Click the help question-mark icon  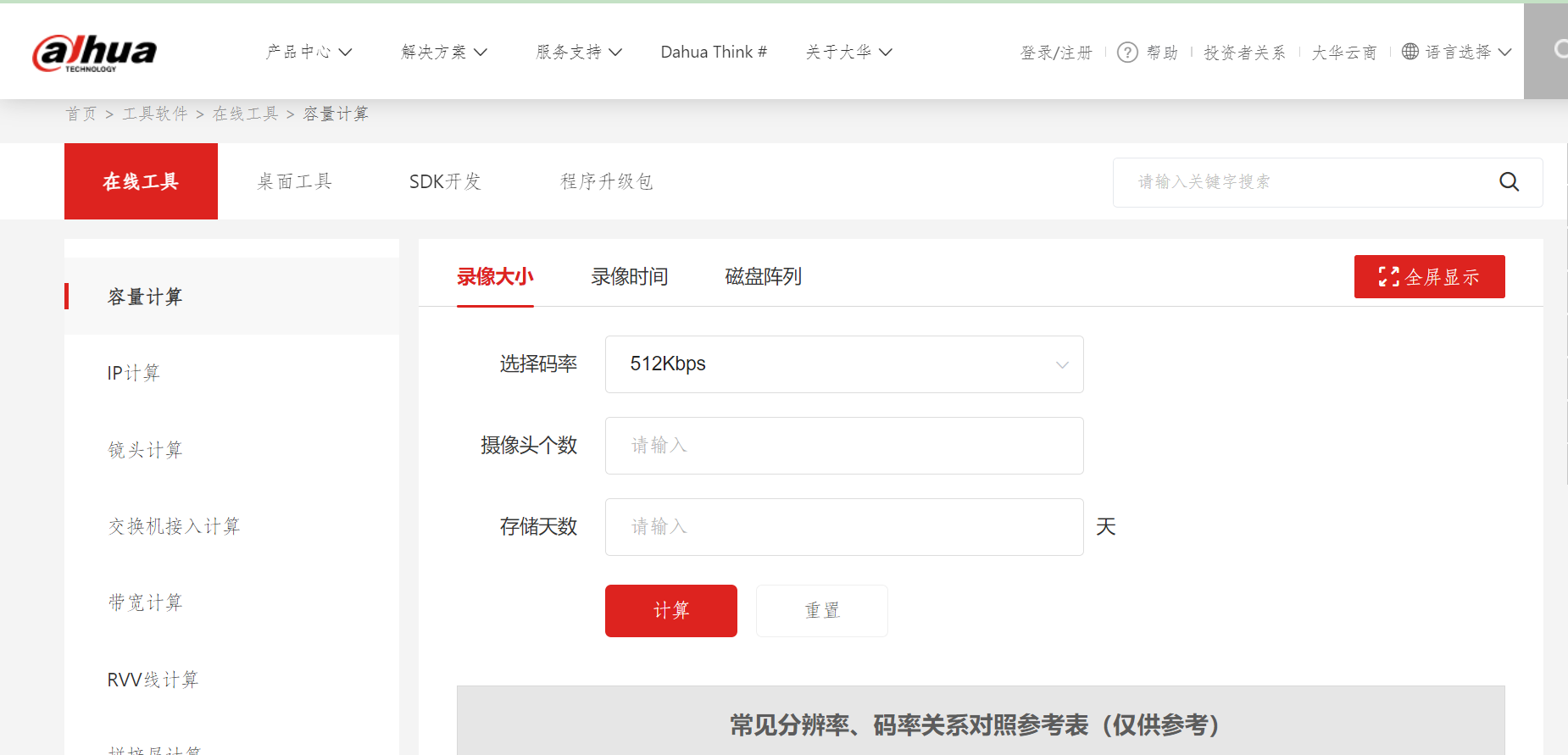(x=1127, y=53)
